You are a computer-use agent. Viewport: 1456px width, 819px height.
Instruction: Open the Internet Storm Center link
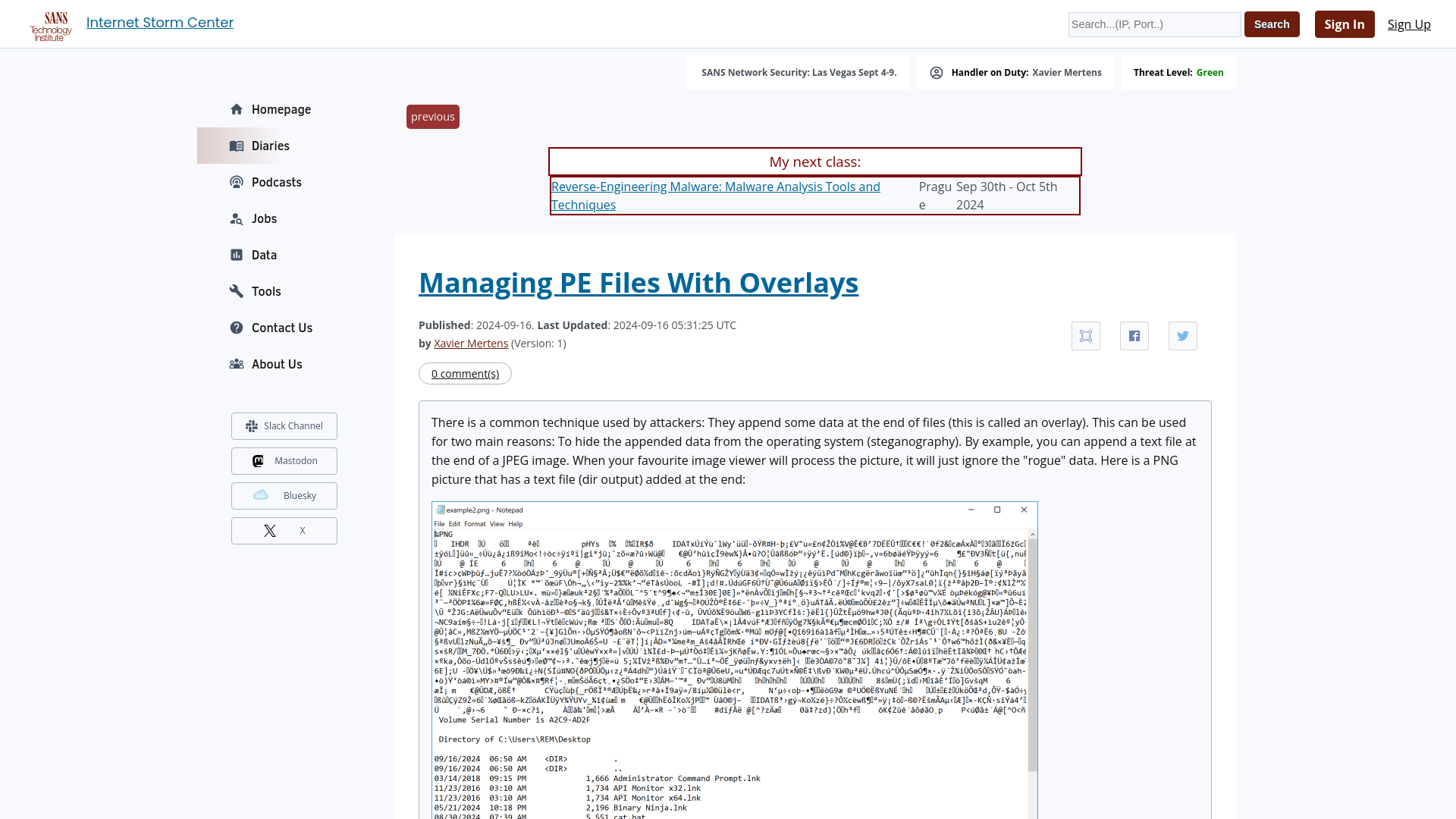point(160,23)
